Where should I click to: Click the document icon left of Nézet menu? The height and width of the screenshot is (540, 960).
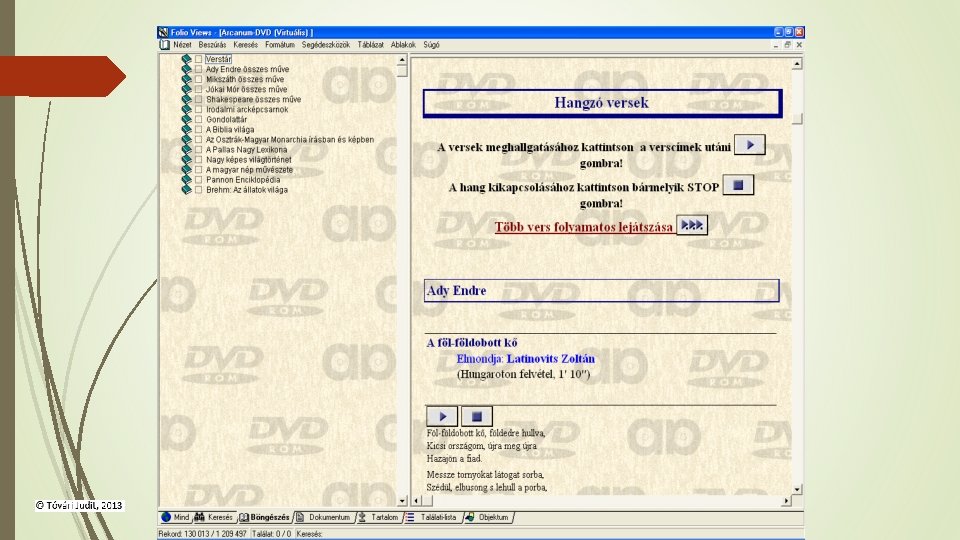click(164, 45)
